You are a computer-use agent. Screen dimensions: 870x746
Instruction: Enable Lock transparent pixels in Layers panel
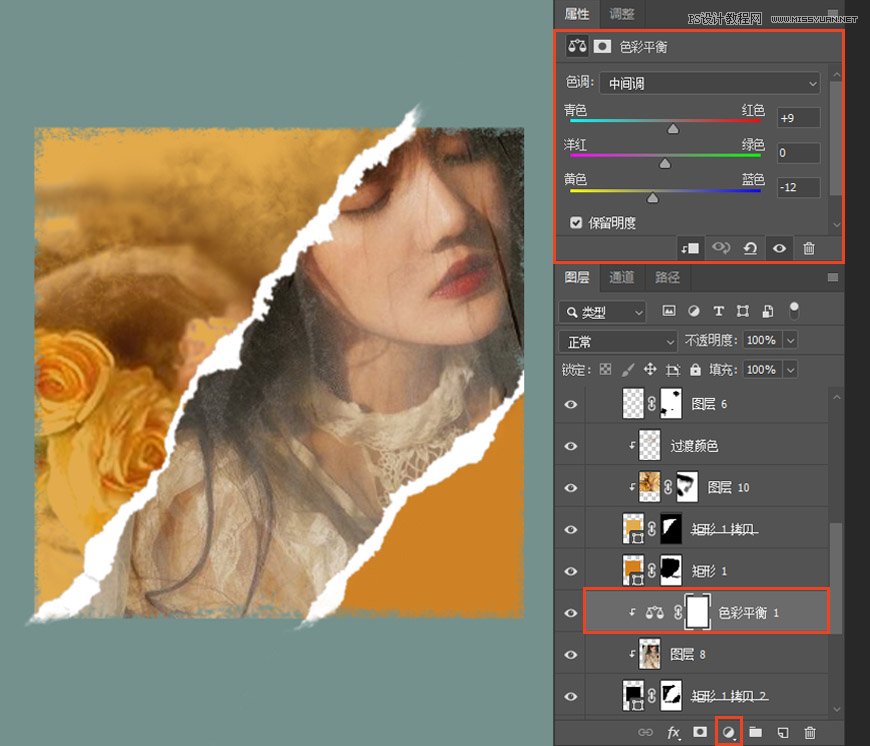pos(605,369)
